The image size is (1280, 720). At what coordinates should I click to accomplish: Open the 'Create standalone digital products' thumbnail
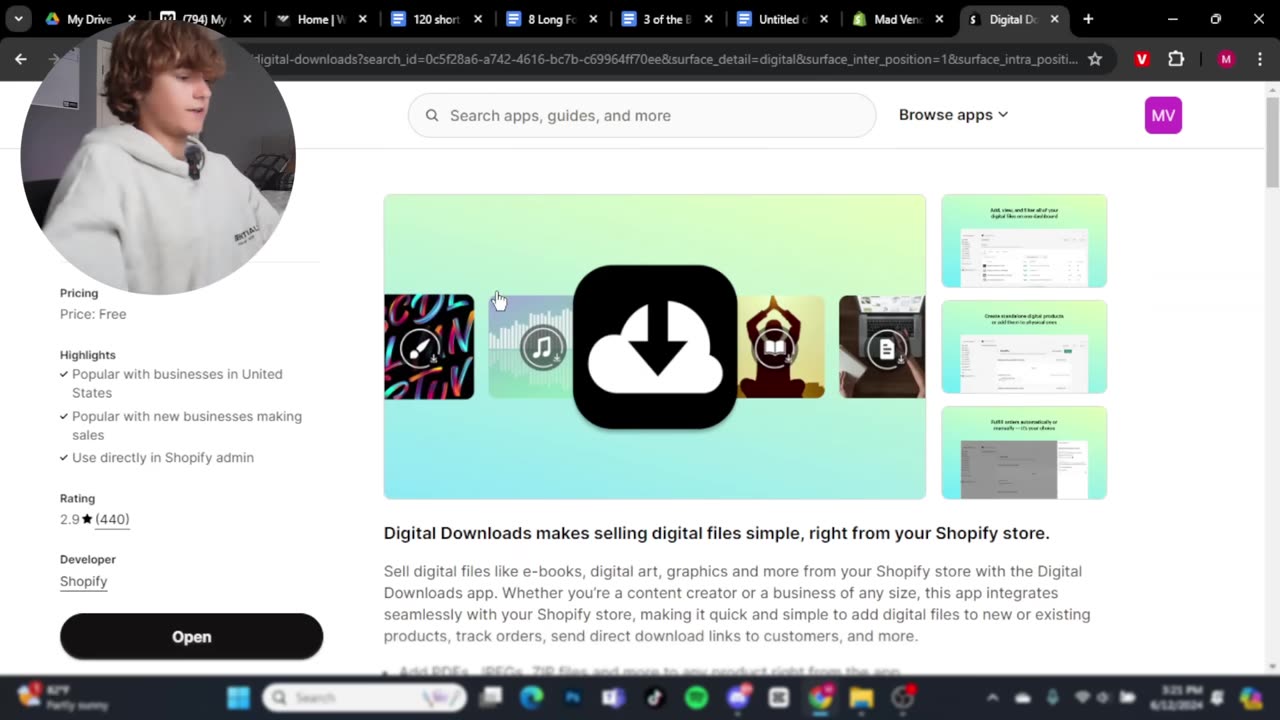point(1024,347)
